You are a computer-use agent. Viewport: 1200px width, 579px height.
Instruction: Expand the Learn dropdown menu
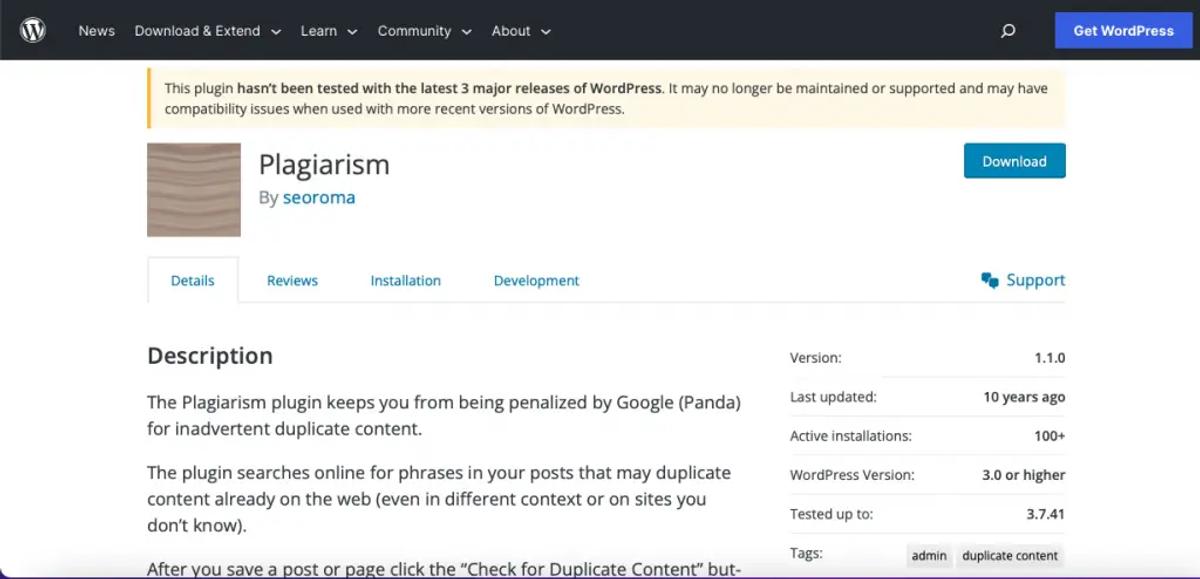[329, 31]
